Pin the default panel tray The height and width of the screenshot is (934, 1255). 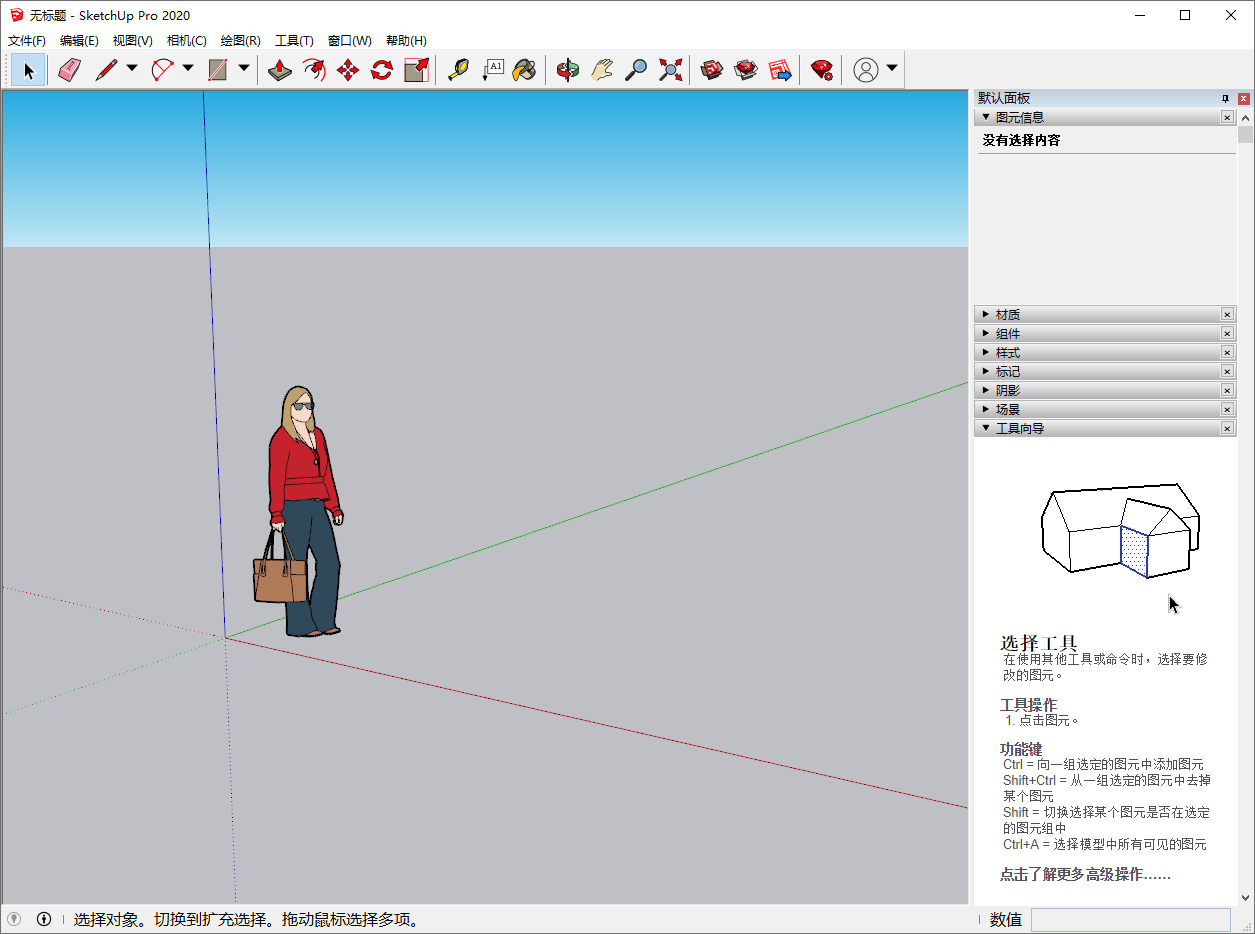pos(1225,99)
